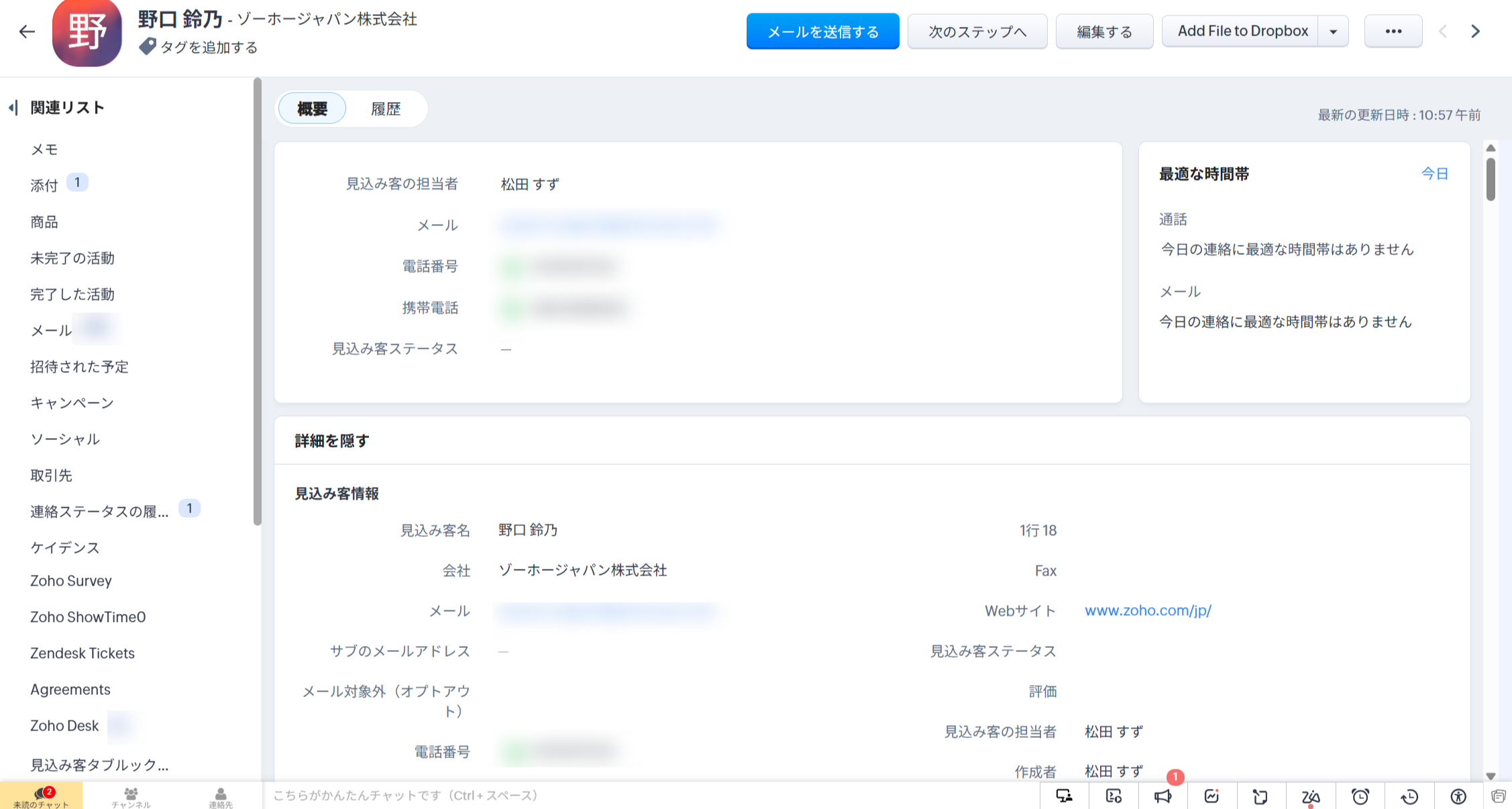The width and height of the screenshot is (1512, 809).
Task: Open the announcements megaphone icon
Action: click(1163, 796)
